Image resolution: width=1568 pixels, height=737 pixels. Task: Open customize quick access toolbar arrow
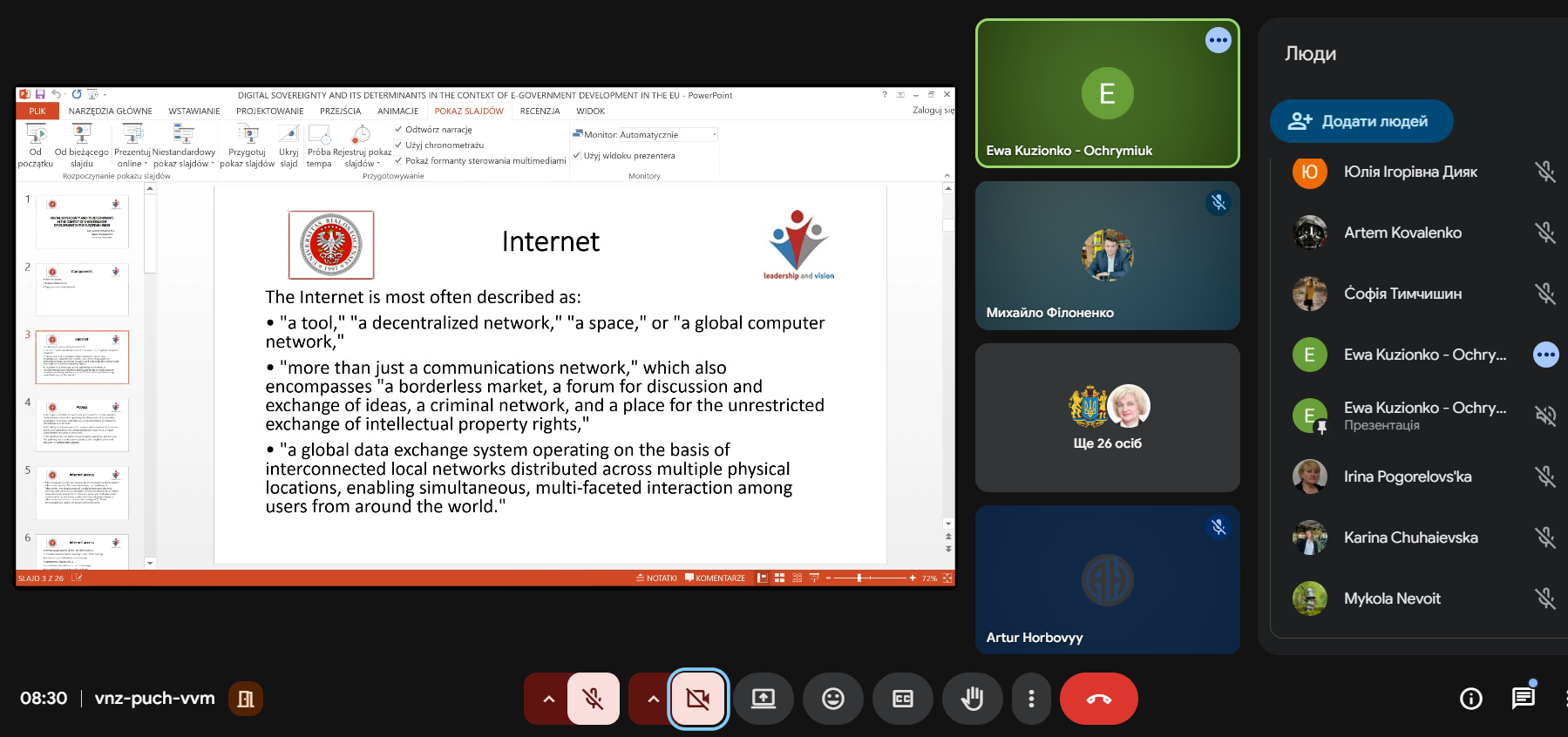[x=105, y=94]
